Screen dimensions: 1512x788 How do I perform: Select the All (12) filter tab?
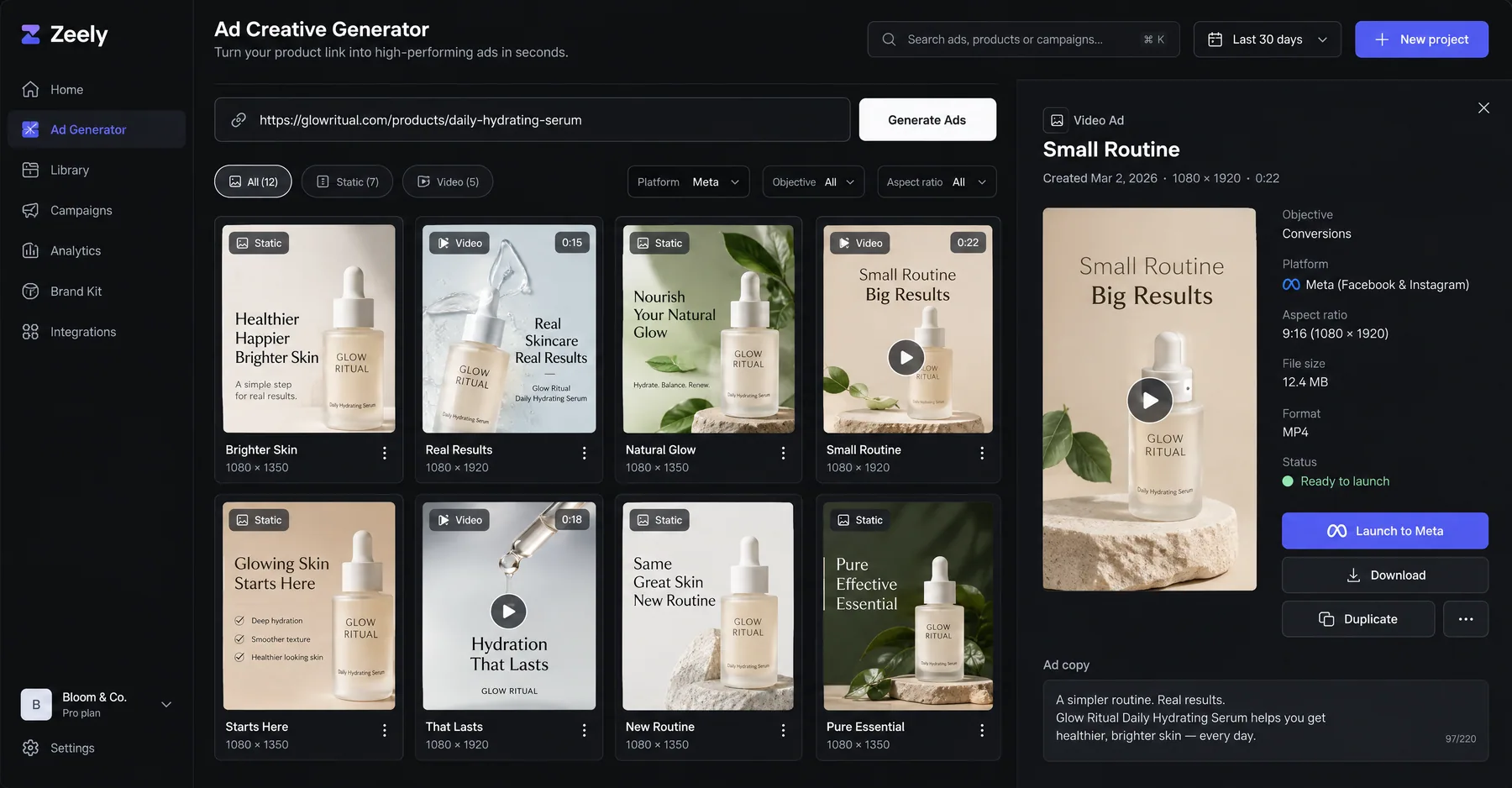[253, 181]
